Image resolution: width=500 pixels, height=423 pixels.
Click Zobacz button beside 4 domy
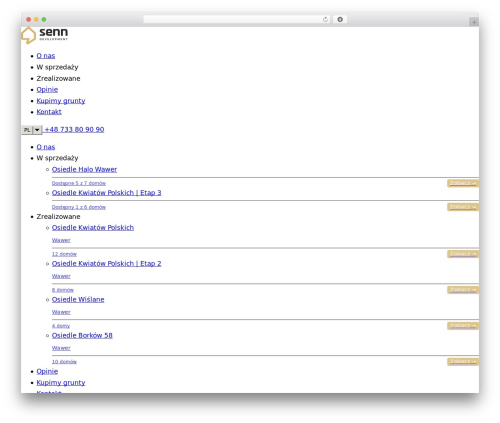(463, 326)
